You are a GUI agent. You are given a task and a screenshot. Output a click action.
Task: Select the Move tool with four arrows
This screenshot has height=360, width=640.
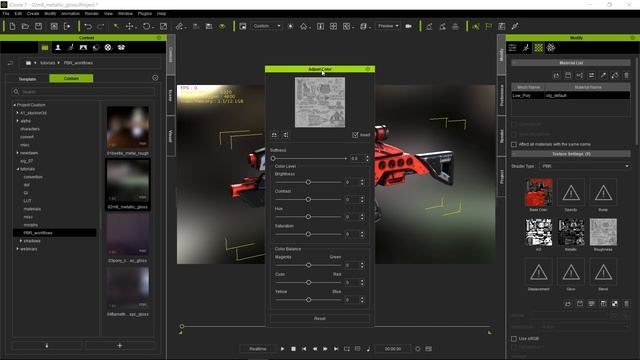click(x=129, y=27)
